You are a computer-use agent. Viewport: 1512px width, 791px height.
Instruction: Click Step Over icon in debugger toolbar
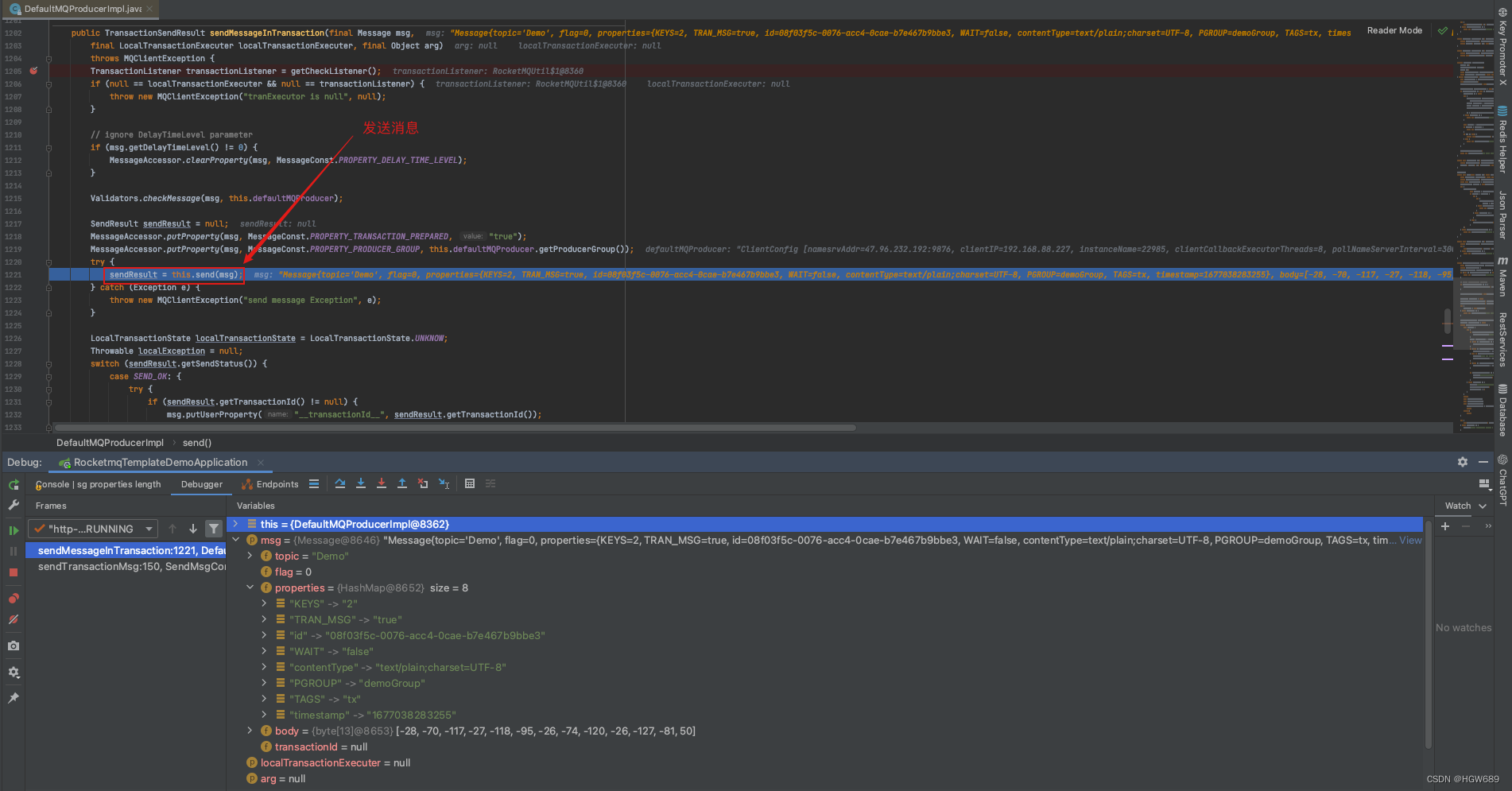pos(340,483)
